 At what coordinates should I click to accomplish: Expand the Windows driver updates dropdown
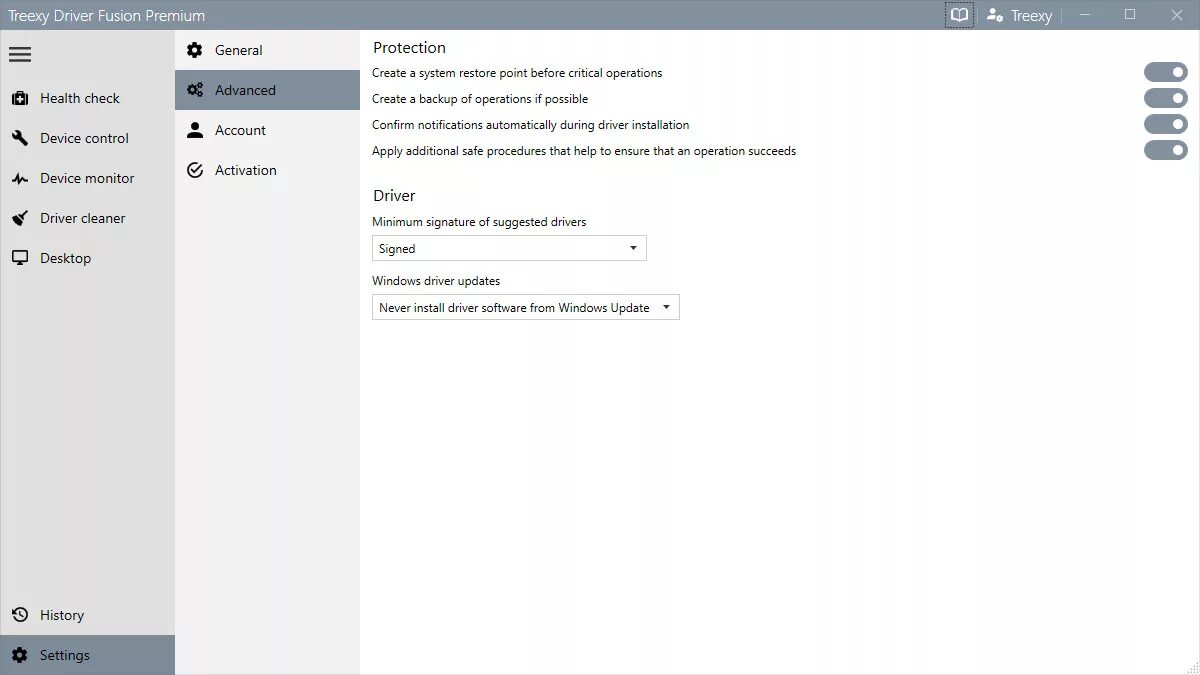[x=526, y=307]
